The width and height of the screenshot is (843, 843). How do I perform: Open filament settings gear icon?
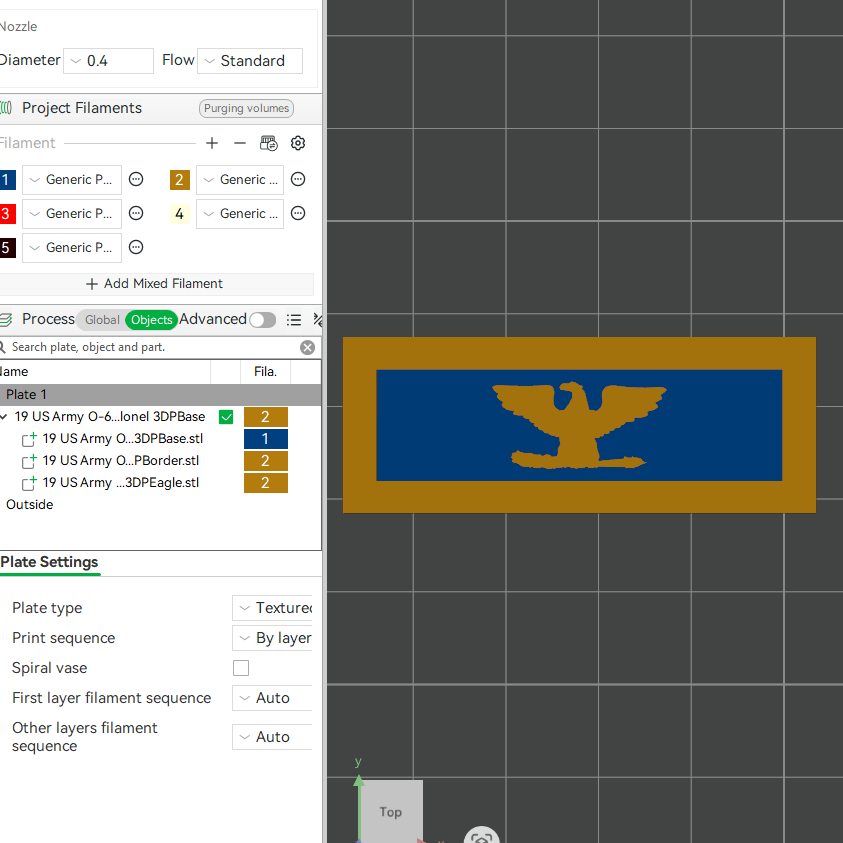pyautogui.click(x=298, y=143)
